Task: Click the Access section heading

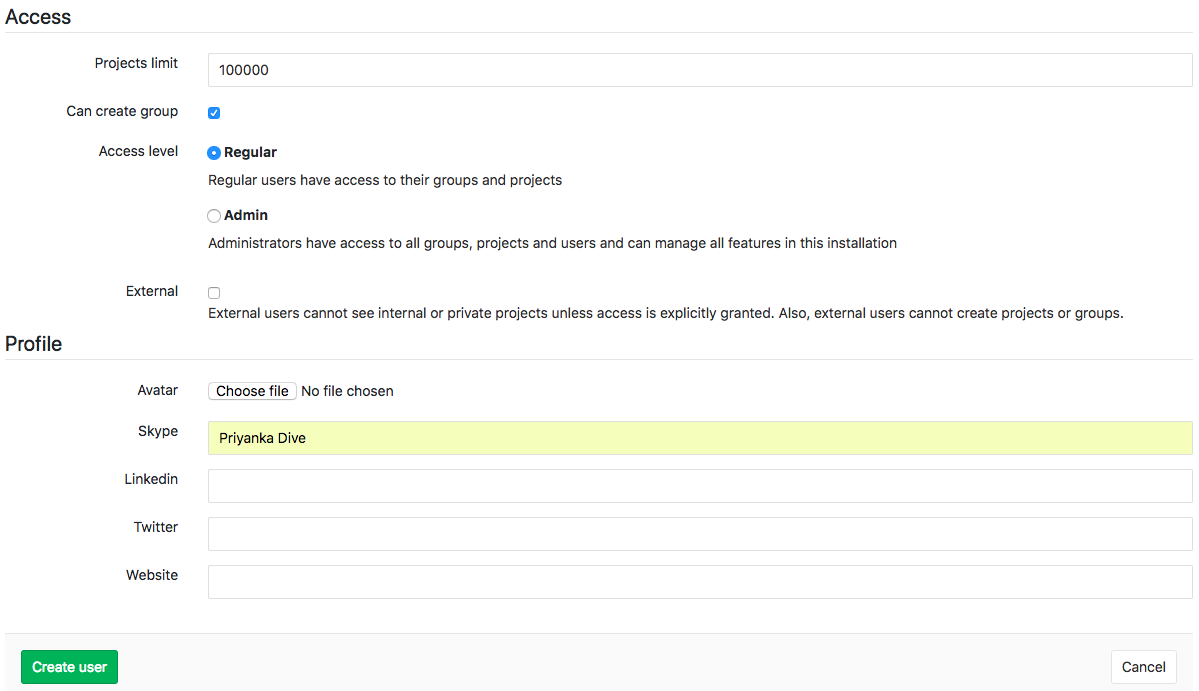Action: [x=37, y=17]
